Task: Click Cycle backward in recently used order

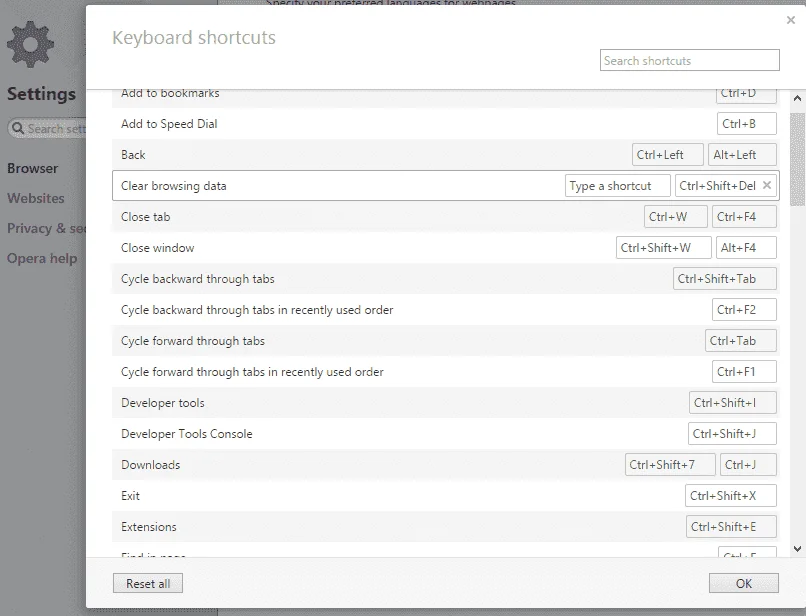Action: 257,310
